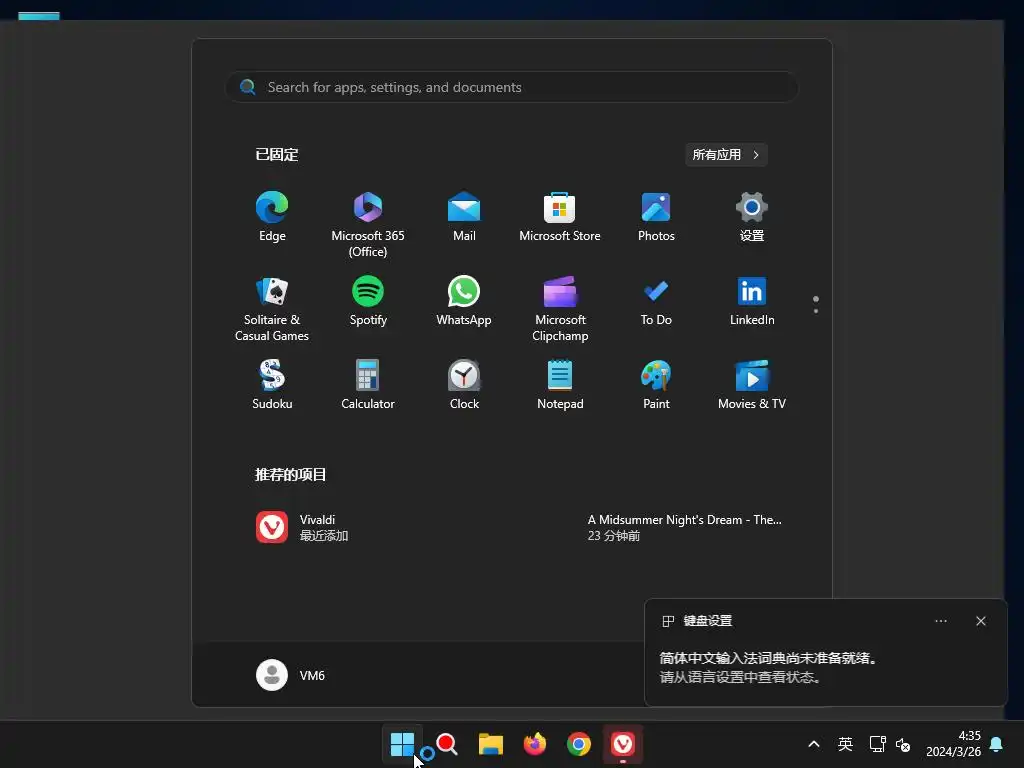Show hidden system tray icons
Viewport: 1024px width, 768px height.
(814, 744)
